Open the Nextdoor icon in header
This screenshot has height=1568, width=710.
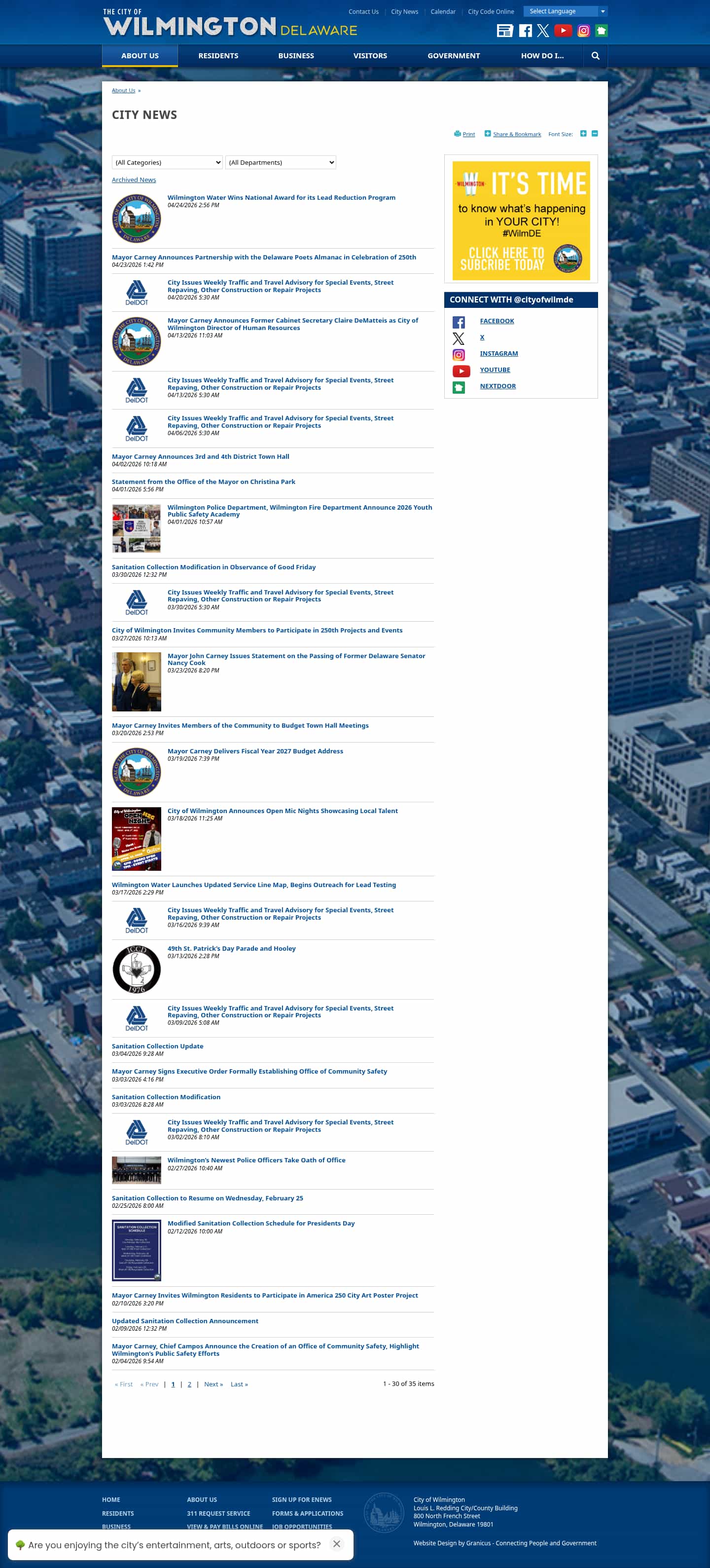[x=601, y=31]
